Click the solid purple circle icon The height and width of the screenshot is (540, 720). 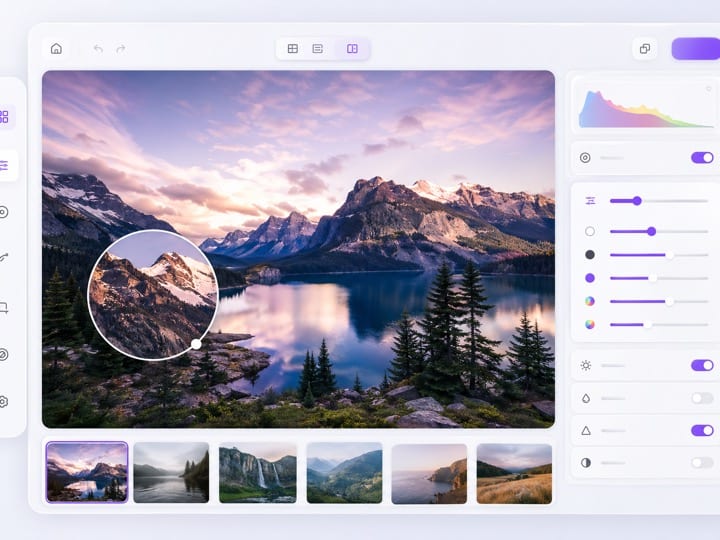[x=590, y=278]
